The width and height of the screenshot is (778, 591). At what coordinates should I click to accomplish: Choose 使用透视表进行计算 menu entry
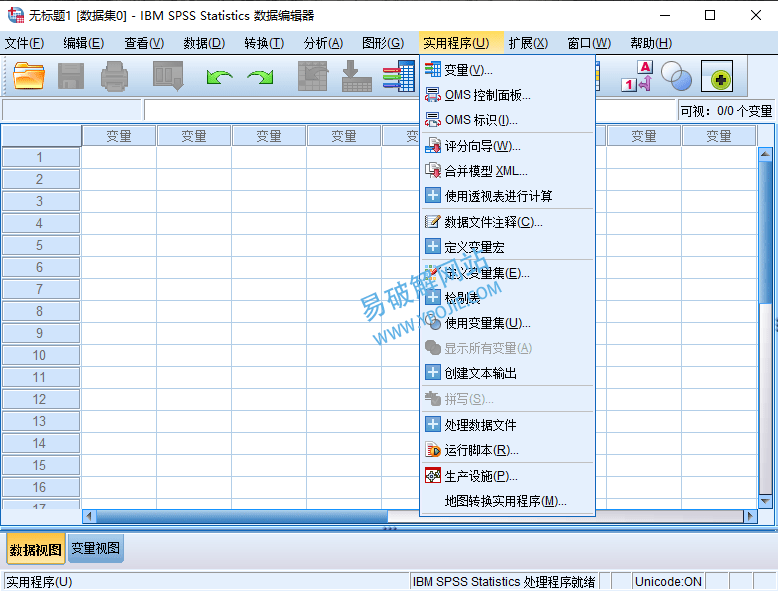507,196
